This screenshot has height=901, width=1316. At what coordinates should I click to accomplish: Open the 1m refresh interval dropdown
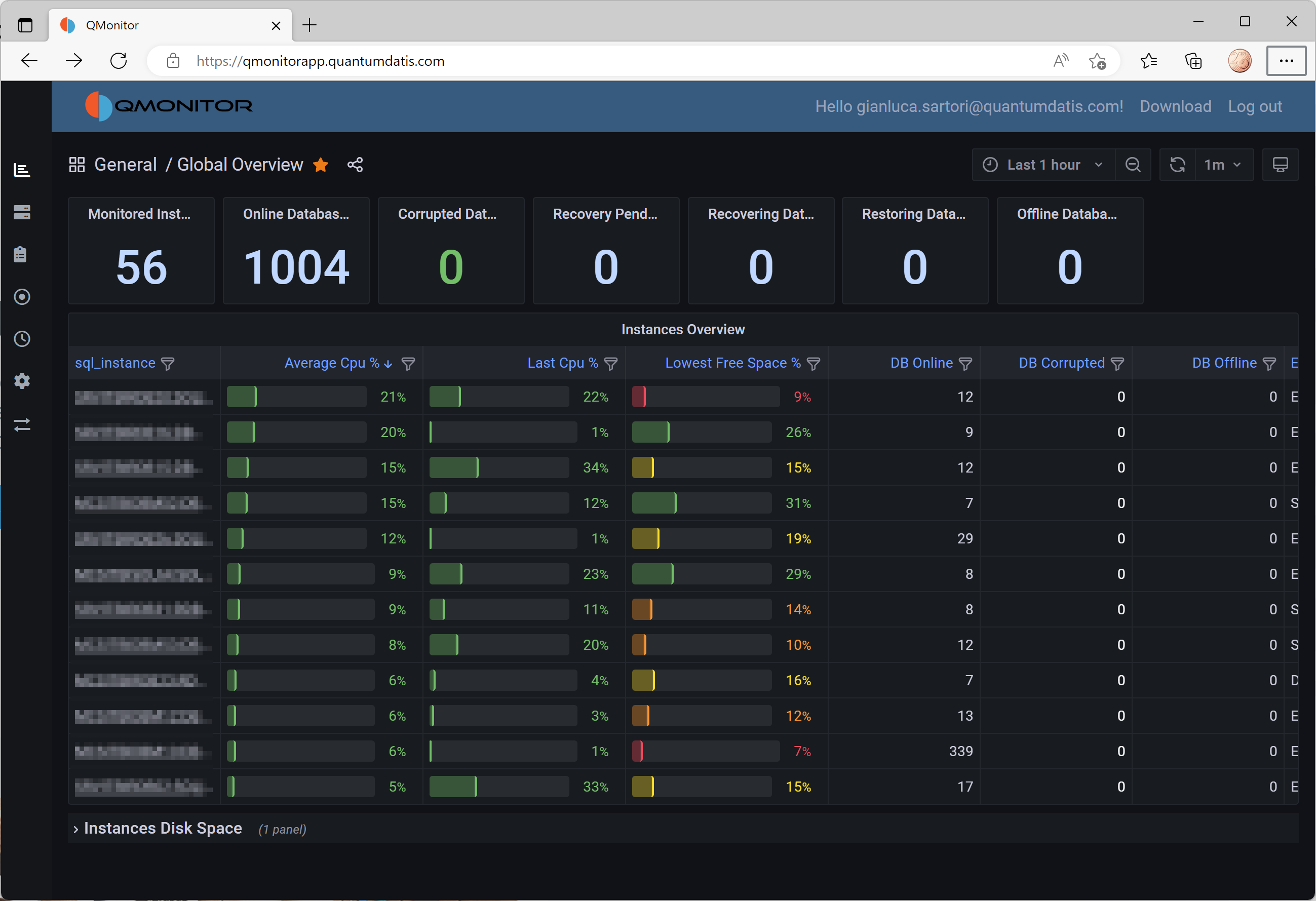[1223, 165]
